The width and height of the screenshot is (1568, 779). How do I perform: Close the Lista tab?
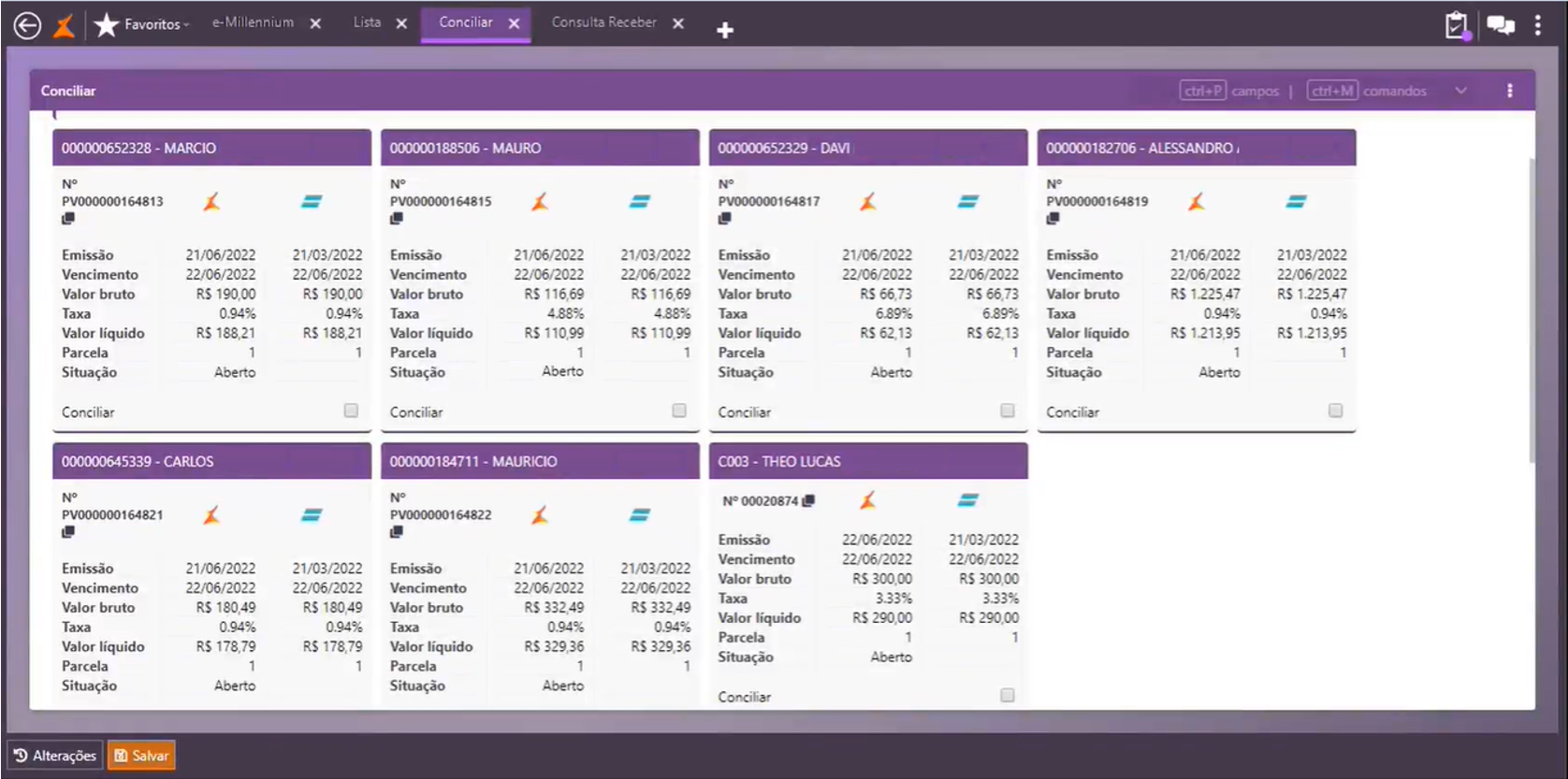(401, 23)
